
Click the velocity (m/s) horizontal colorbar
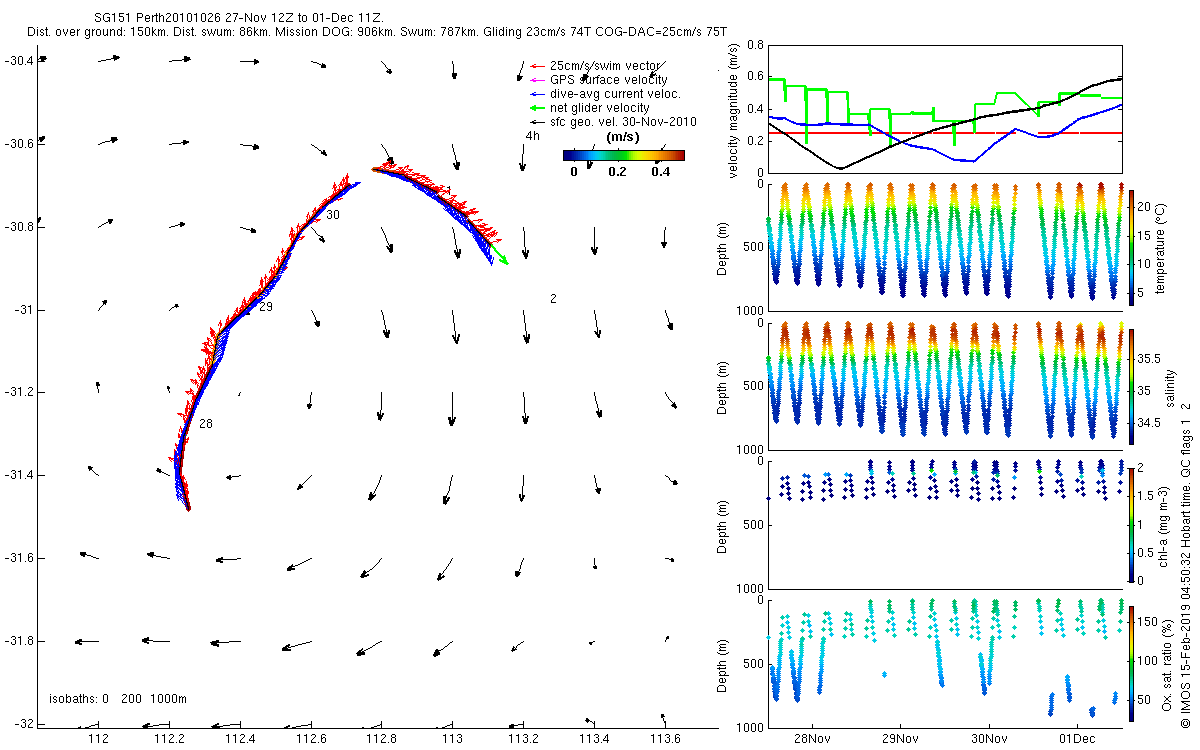tap(624, 155)
